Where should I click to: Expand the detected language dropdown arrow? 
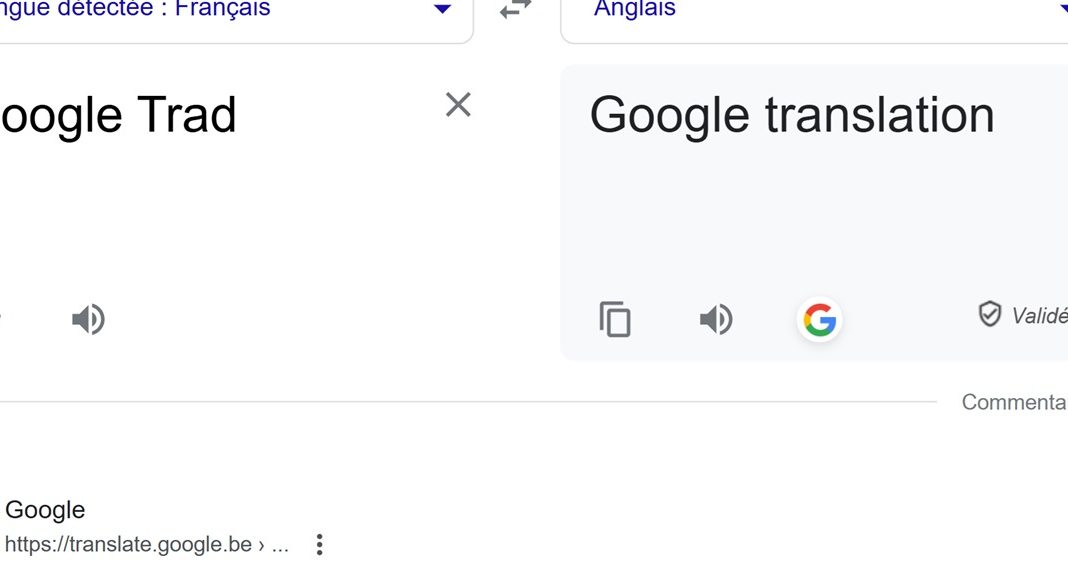click(x=442, y=9)
